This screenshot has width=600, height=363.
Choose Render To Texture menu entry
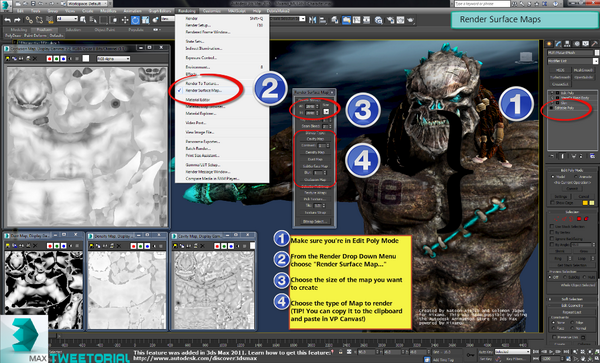tap(202, 83)
